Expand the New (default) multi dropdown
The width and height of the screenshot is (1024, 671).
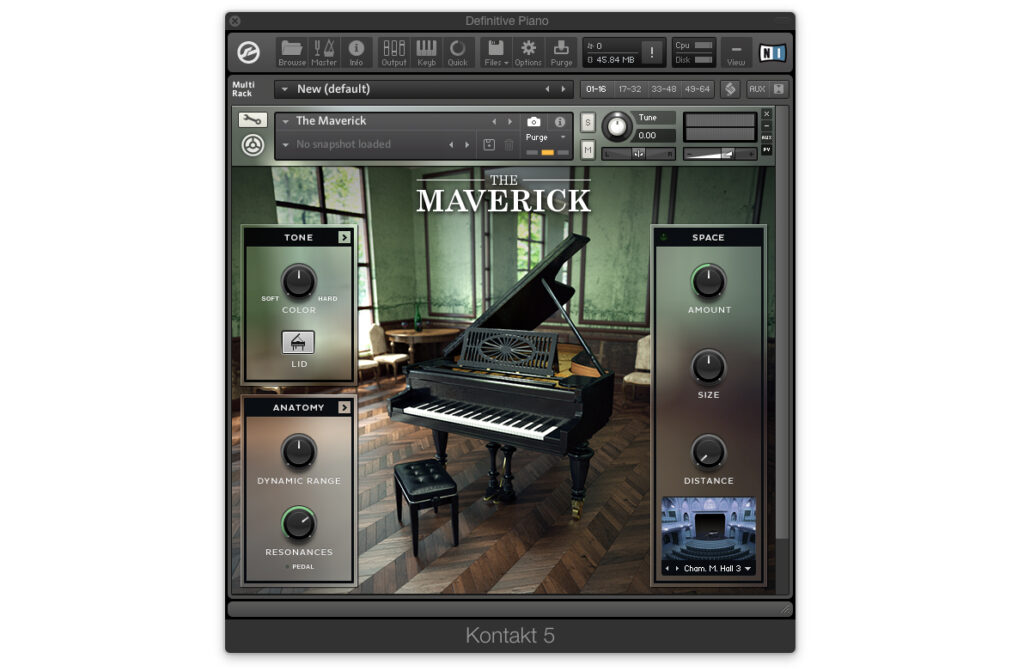coord(285,89)
